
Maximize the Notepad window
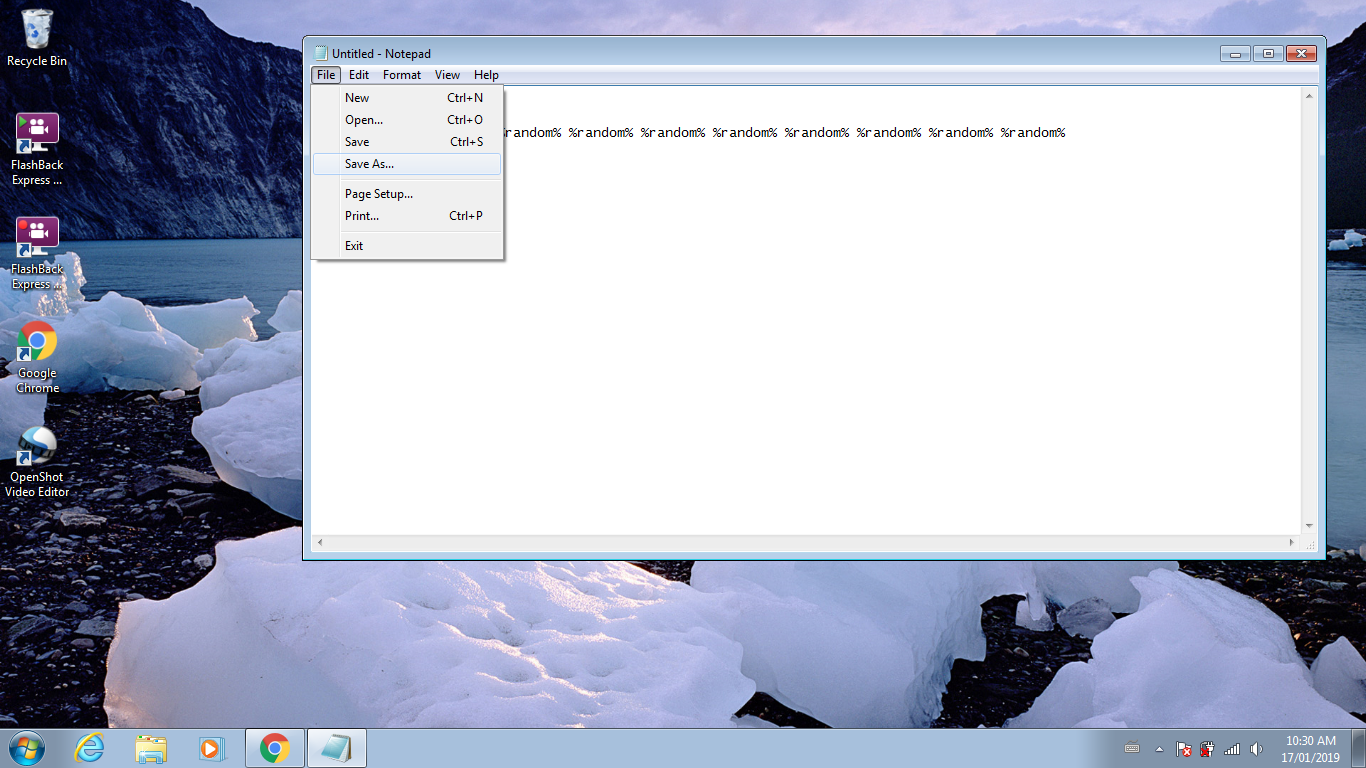1267,53
